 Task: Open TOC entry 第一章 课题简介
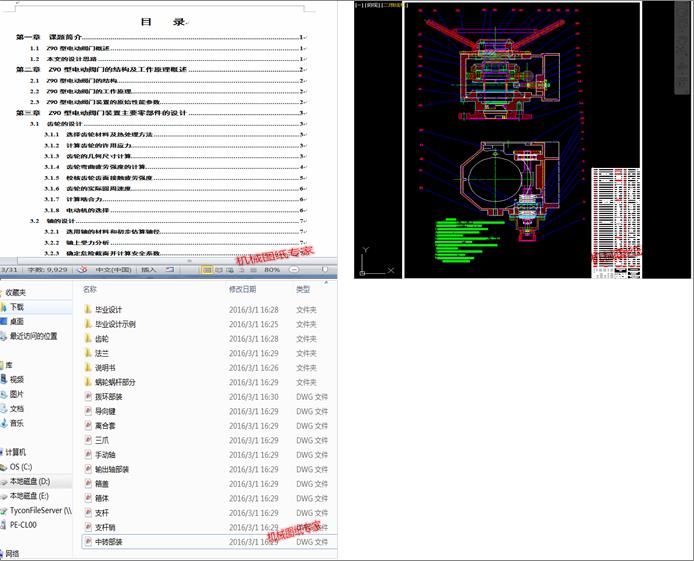coord(161,37)
